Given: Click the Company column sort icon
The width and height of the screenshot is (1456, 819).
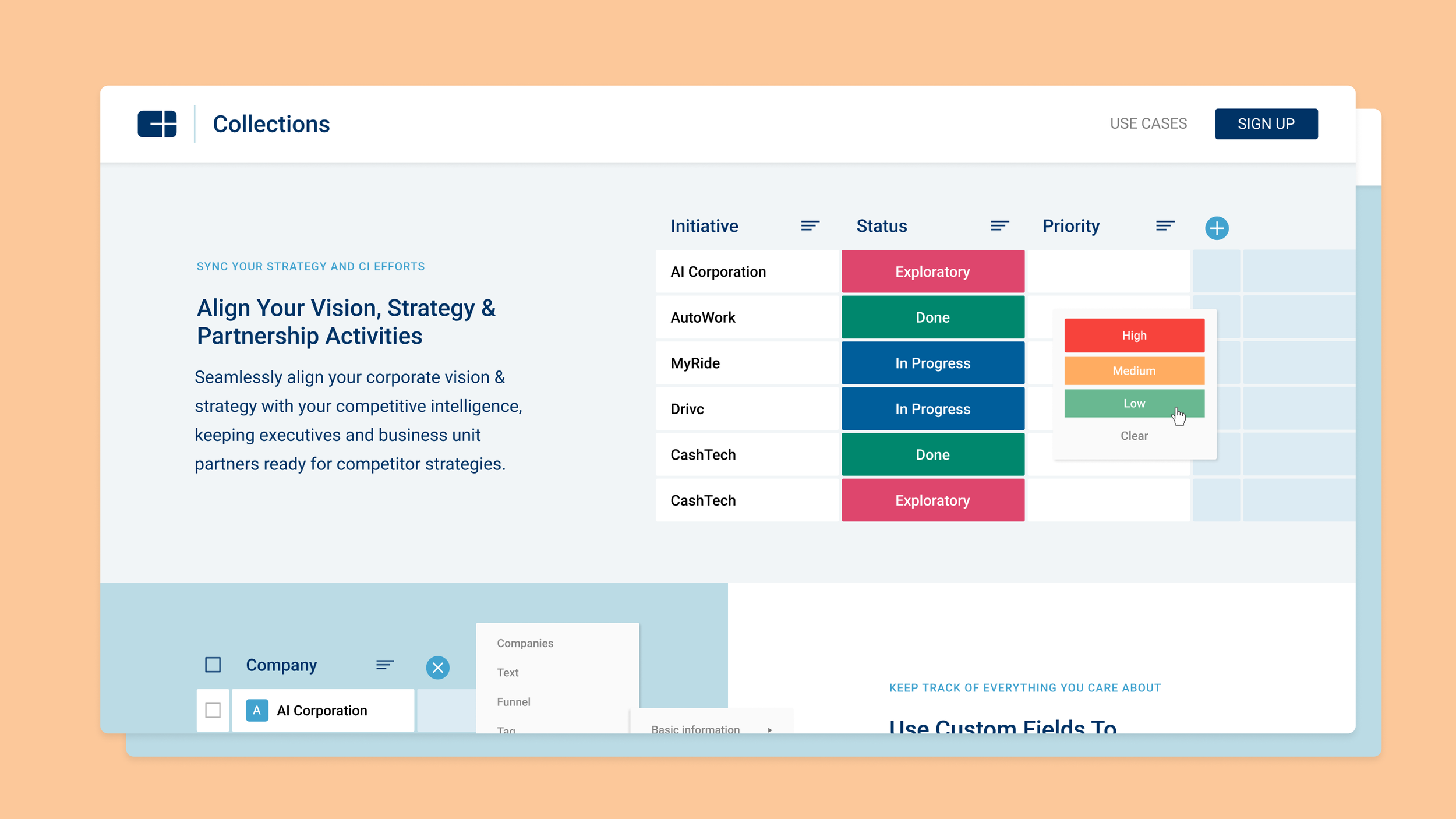Looking at the screenshot, I should coord(384,665).
